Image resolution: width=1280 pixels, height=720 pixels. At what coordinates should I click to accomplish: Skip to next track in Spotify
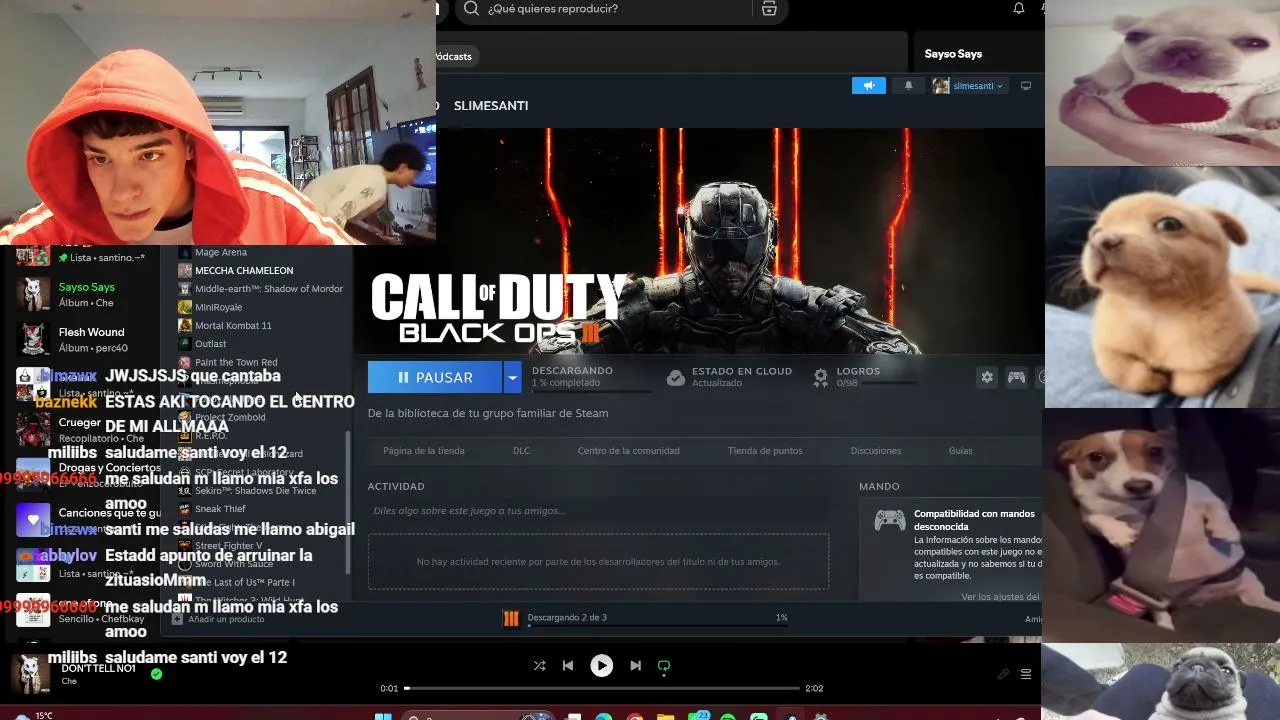tap(635, 665)
